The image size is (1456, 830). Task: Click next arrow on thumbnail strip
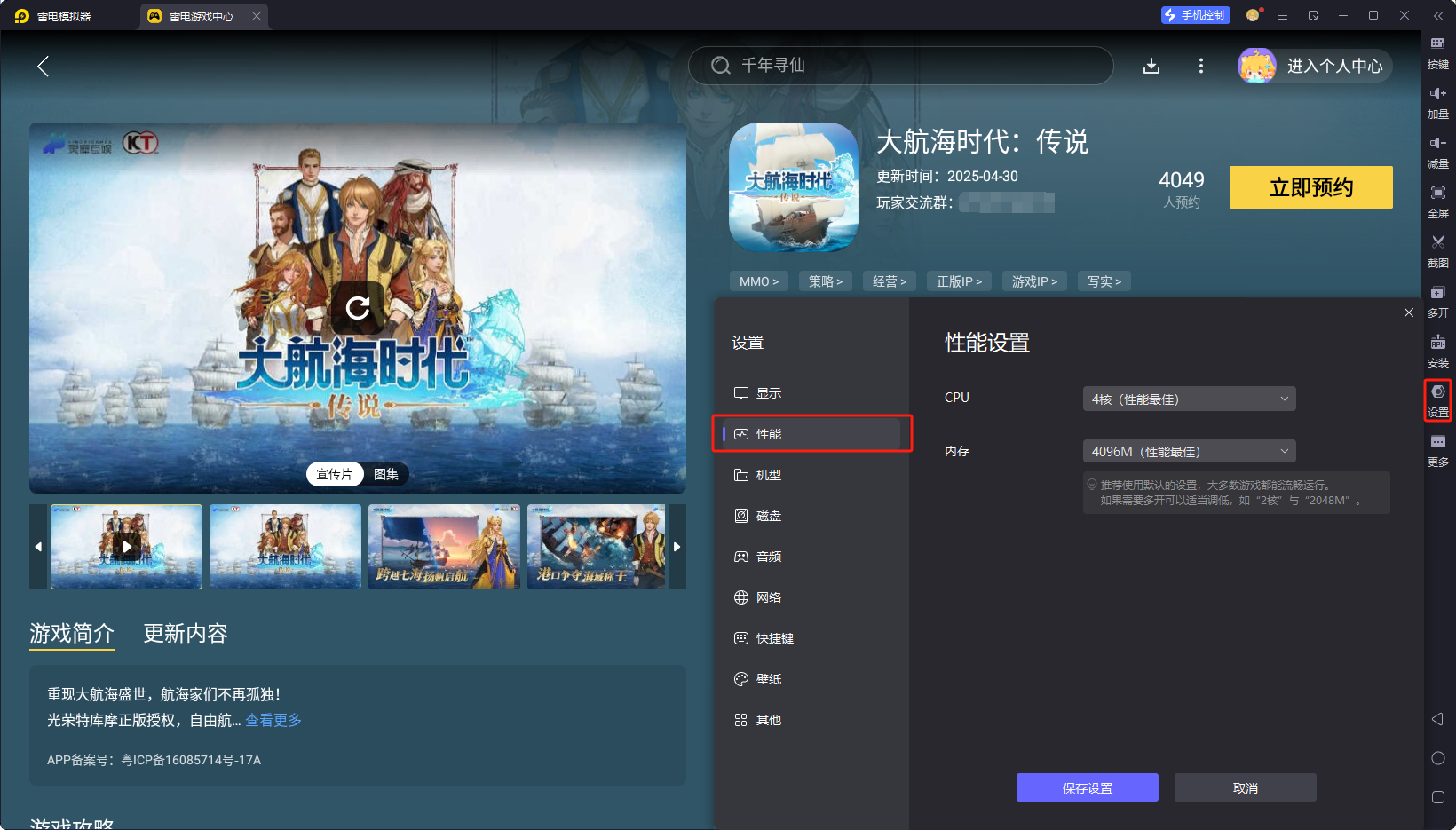677,547
